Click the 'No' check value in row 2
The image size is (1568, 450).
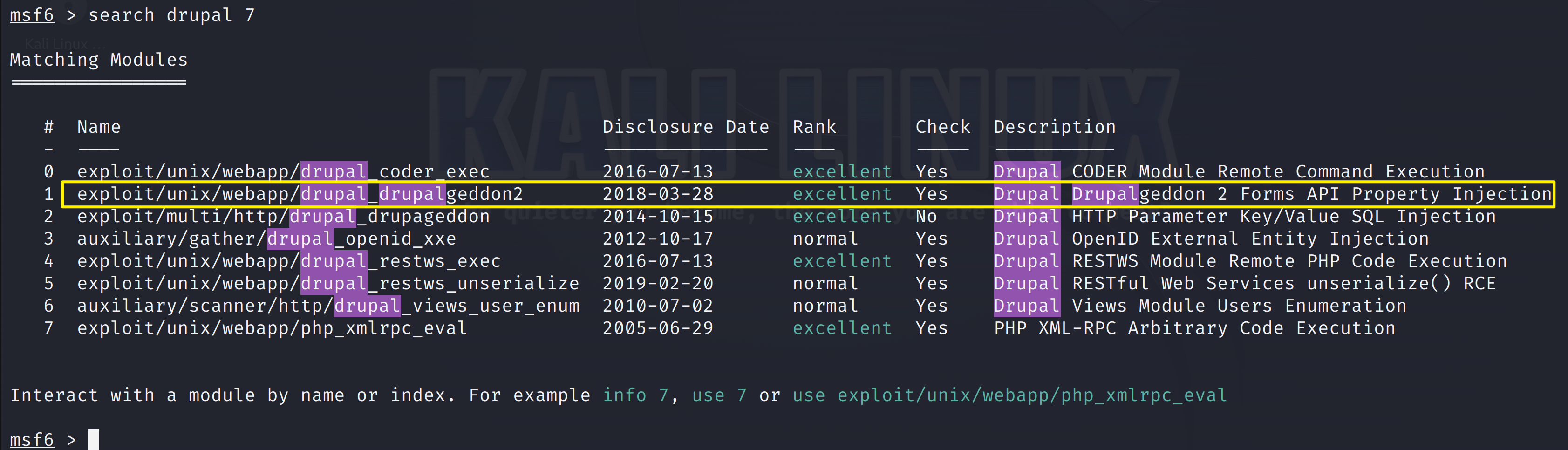pyautogui.click(x=926, y=216)
